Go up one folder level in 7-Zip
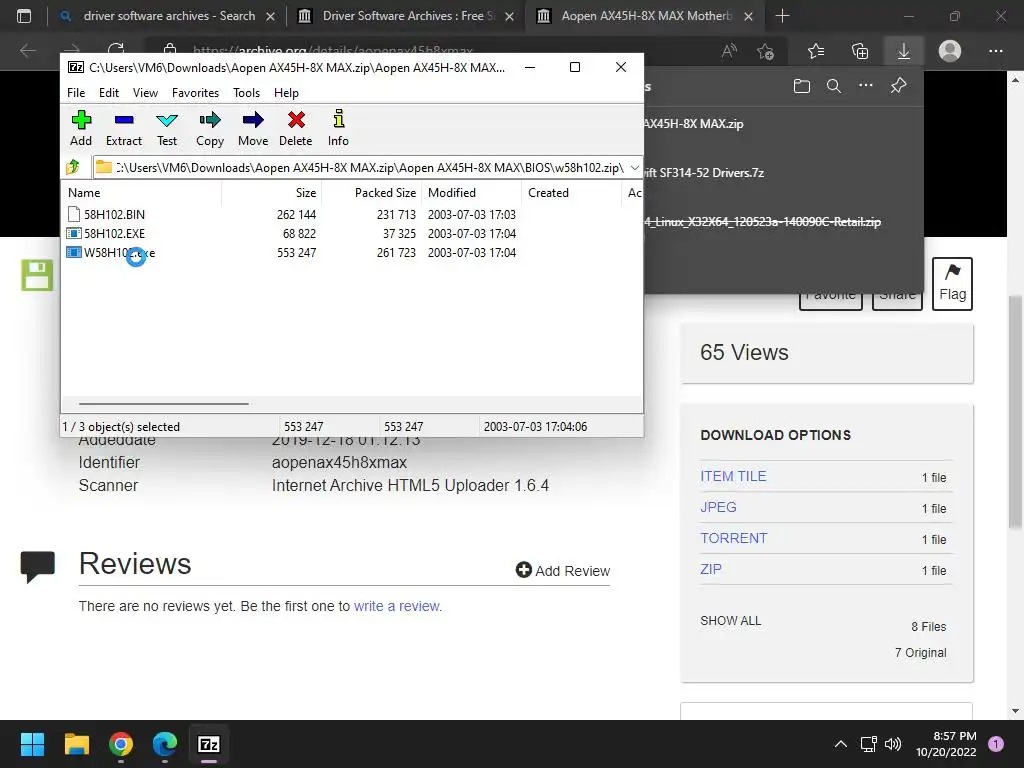The width and height of the screenshot is (1024, 768). pyautogui.click(x=73, y=167)
